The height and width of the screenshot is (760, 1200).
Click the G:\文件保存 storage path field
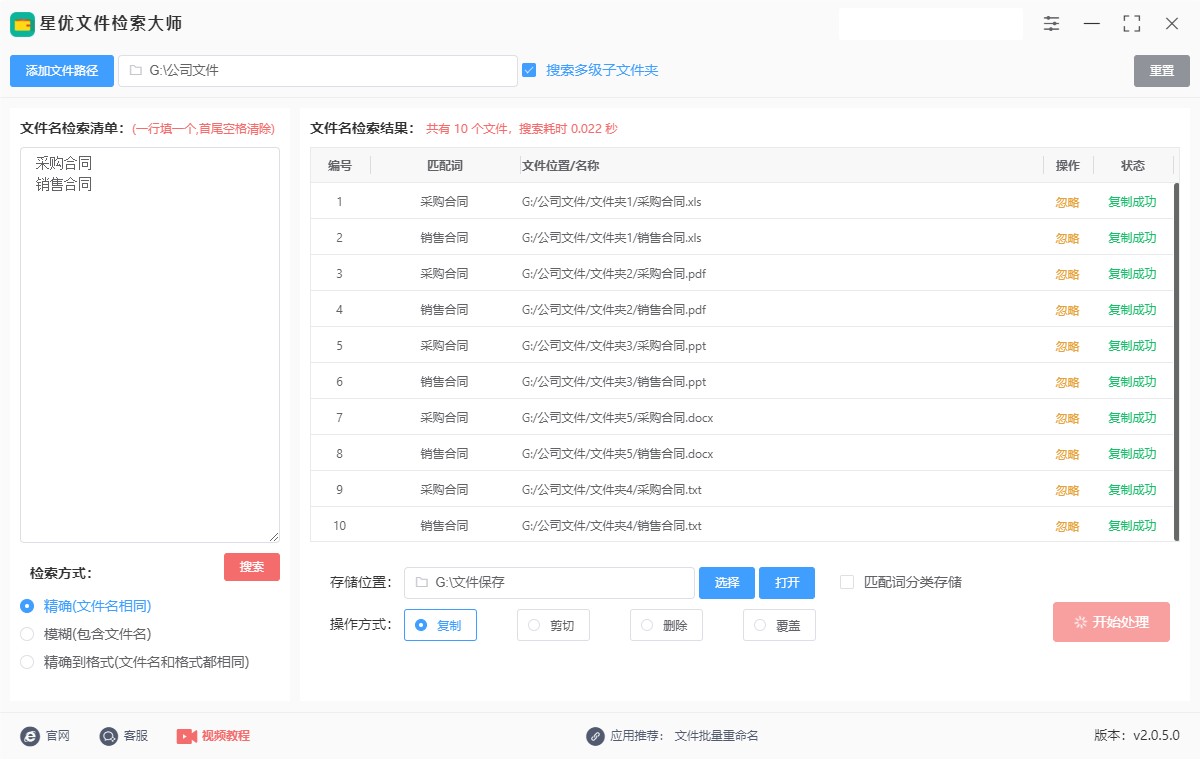pyautogui.click(x=549, y=583)
